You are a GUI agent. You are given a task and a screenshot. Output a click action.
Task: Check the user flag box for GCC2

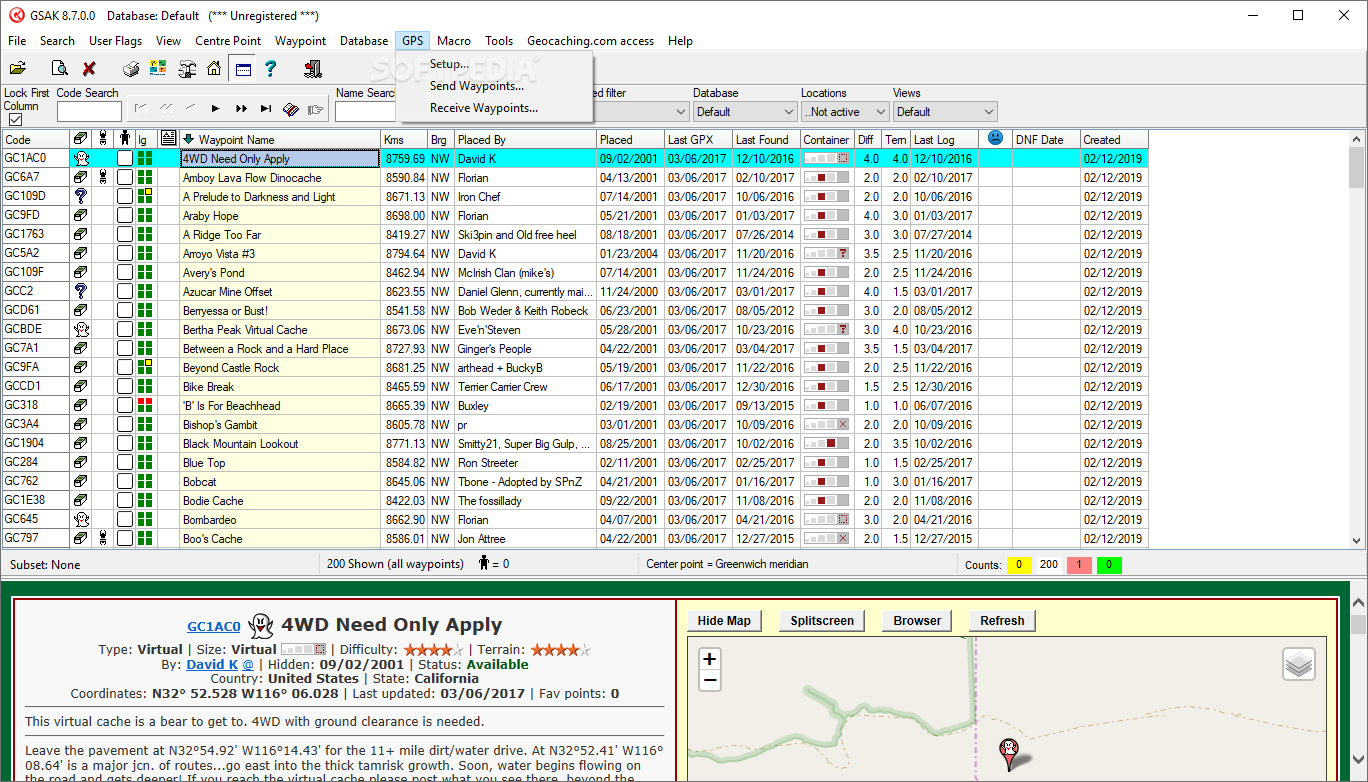coord(124,291)
